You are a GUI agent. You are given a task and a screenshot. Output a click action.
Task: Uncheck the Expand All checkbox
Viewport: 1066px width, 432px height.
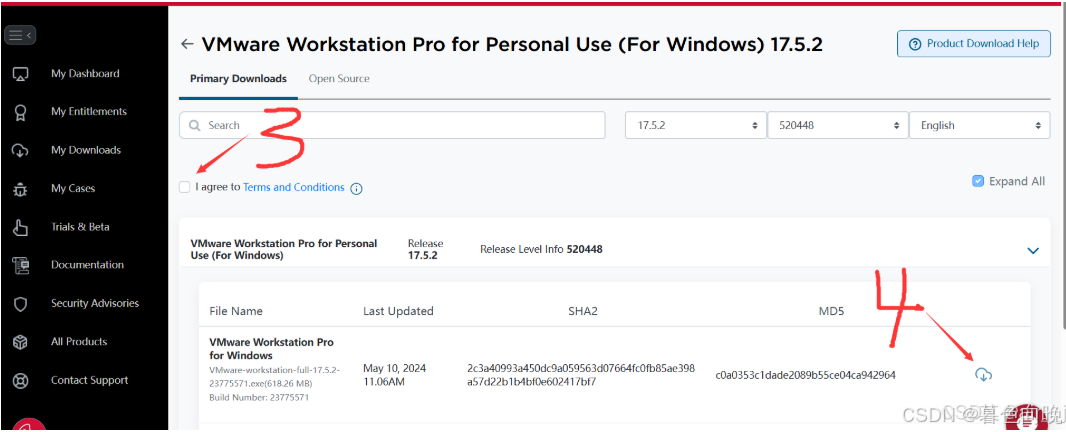tap(978, 181)
